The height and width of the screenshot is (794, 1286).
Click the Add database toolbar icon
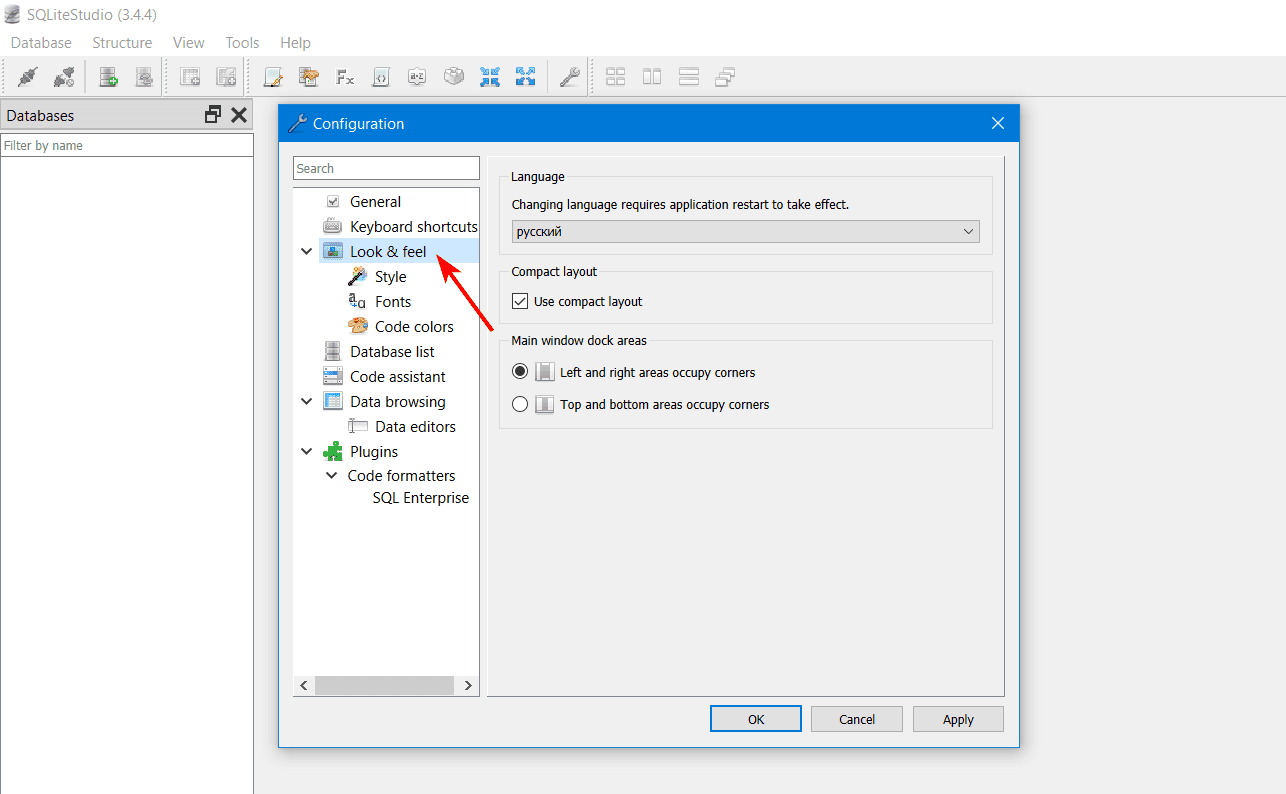tap(108, 77)
